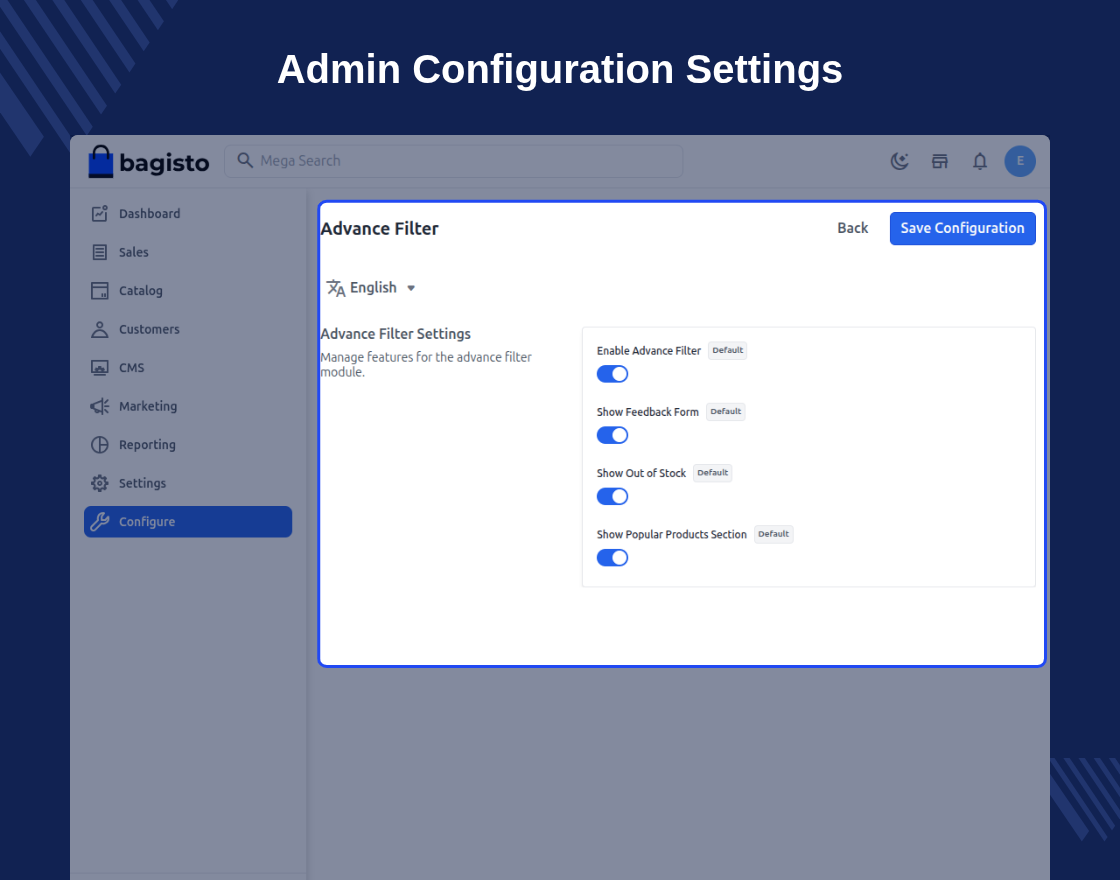
Task: Open Marketing menu item
Action: coord(188,406)
